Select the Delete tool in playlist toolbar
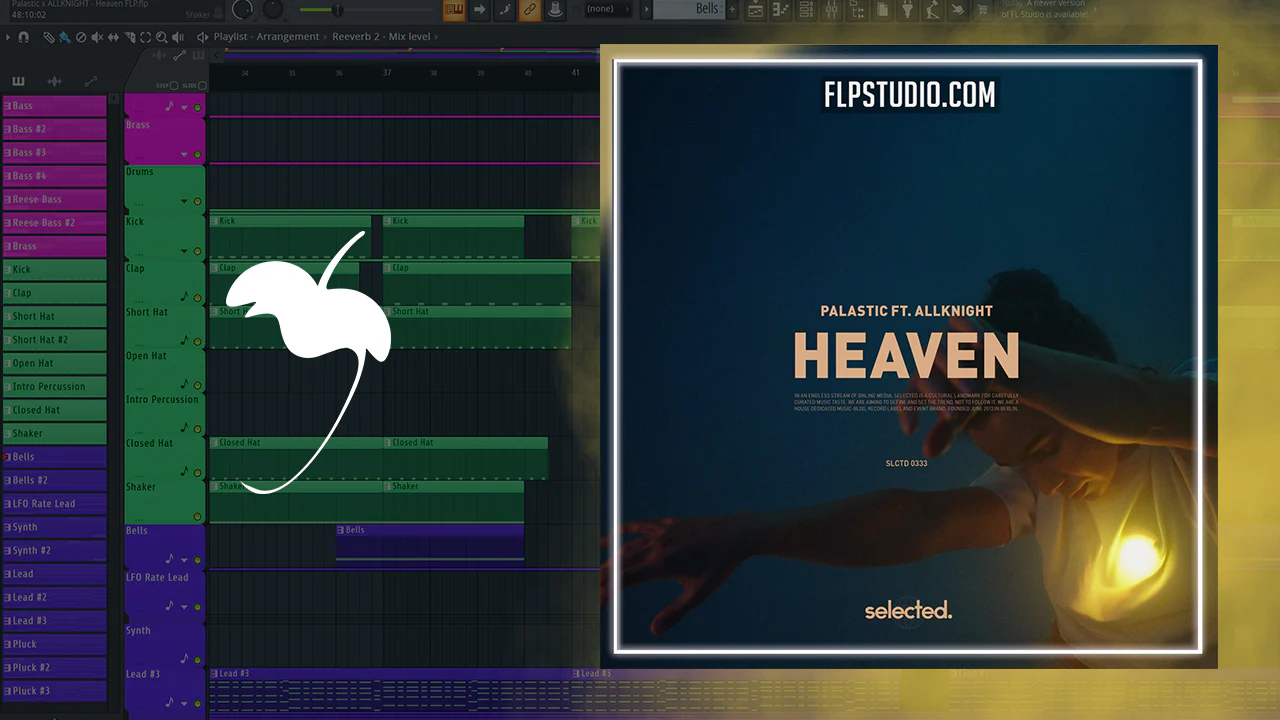The height and width of the screenshot is (720, 1280). 80,37
